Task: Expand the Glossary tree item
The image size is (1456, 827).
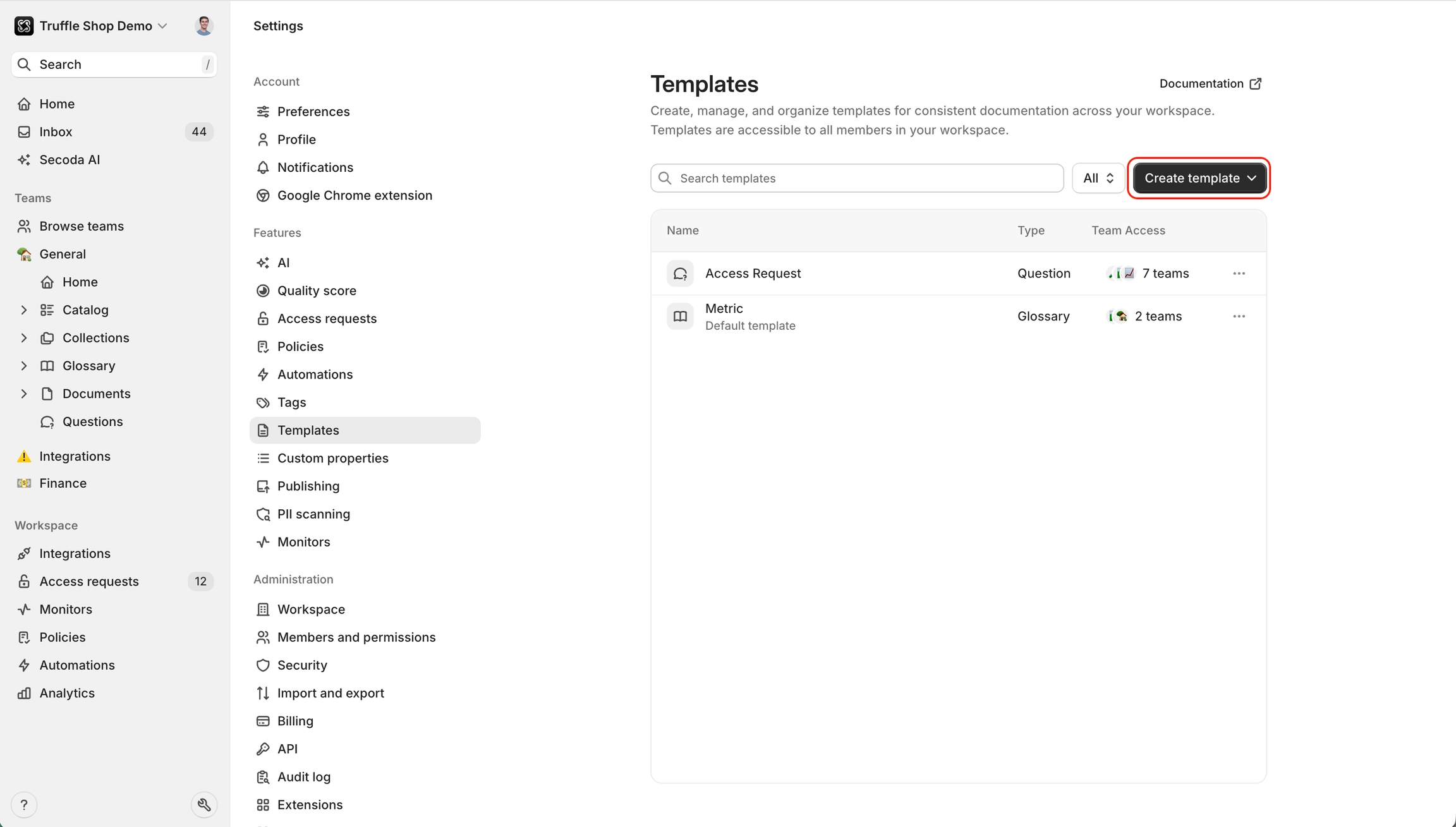Action: 24,366
